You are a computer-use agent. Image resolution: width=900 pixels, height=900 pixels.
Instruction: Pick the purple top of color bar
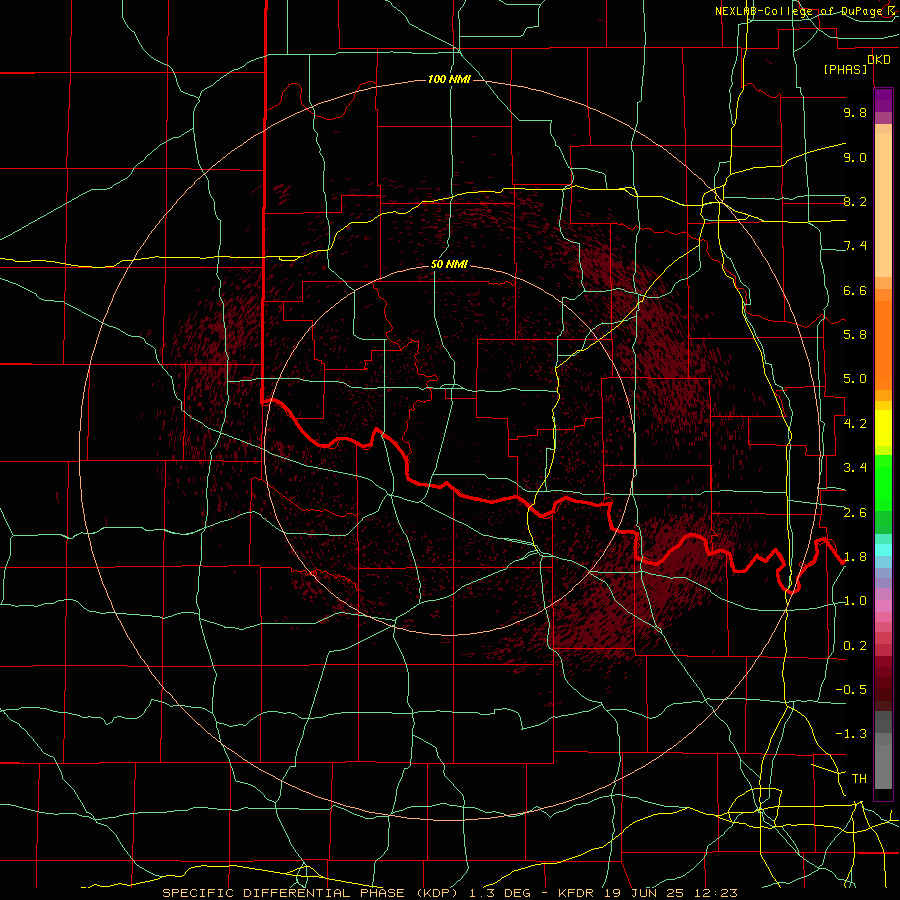click(x=883, y=100)
